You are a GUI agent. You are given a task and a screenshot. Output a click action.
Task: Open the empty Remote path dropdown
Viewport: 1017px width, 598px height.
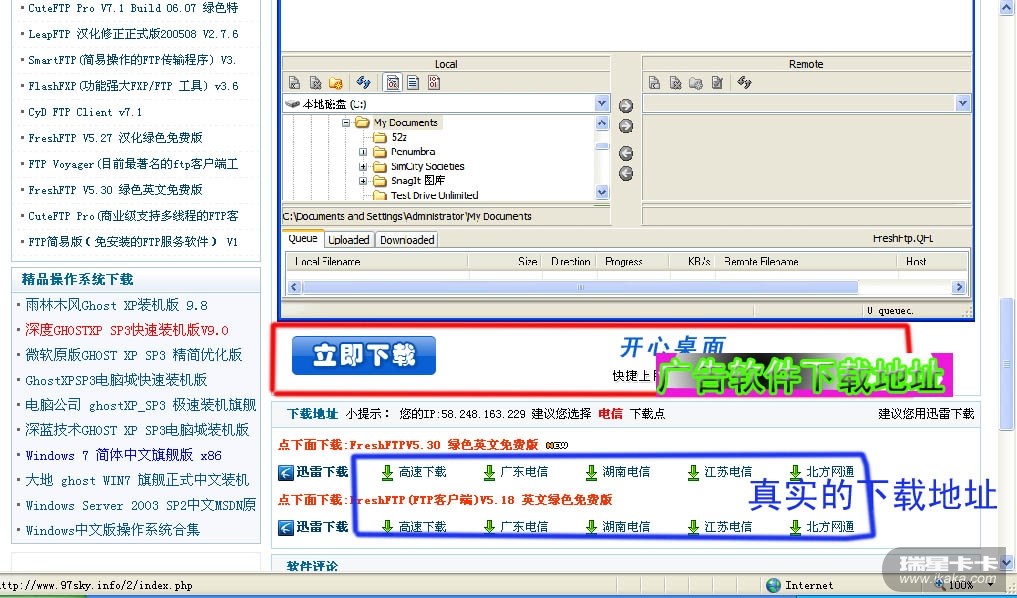tap(963, 103)
